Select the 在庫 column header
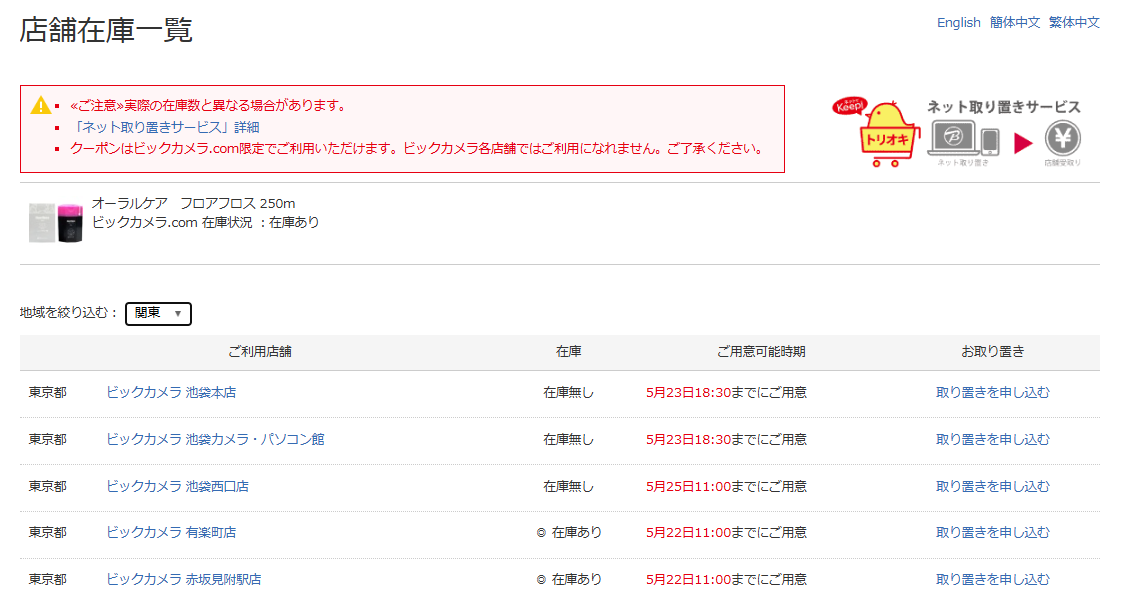The height and width of the screenshot is (598, 1127). pos(569,351)
